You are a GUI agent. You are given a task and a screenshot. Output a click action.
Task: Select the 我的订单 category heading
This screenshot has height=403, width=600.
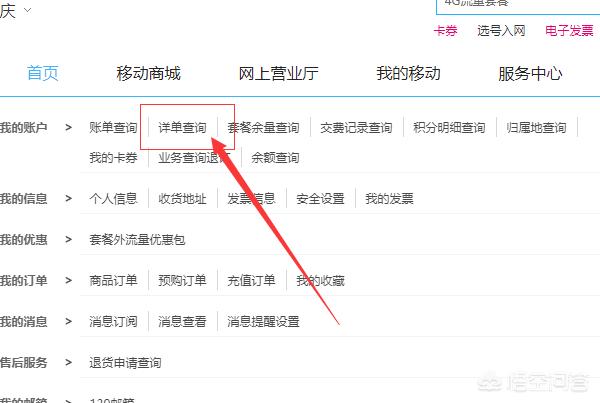pos(23,280)
